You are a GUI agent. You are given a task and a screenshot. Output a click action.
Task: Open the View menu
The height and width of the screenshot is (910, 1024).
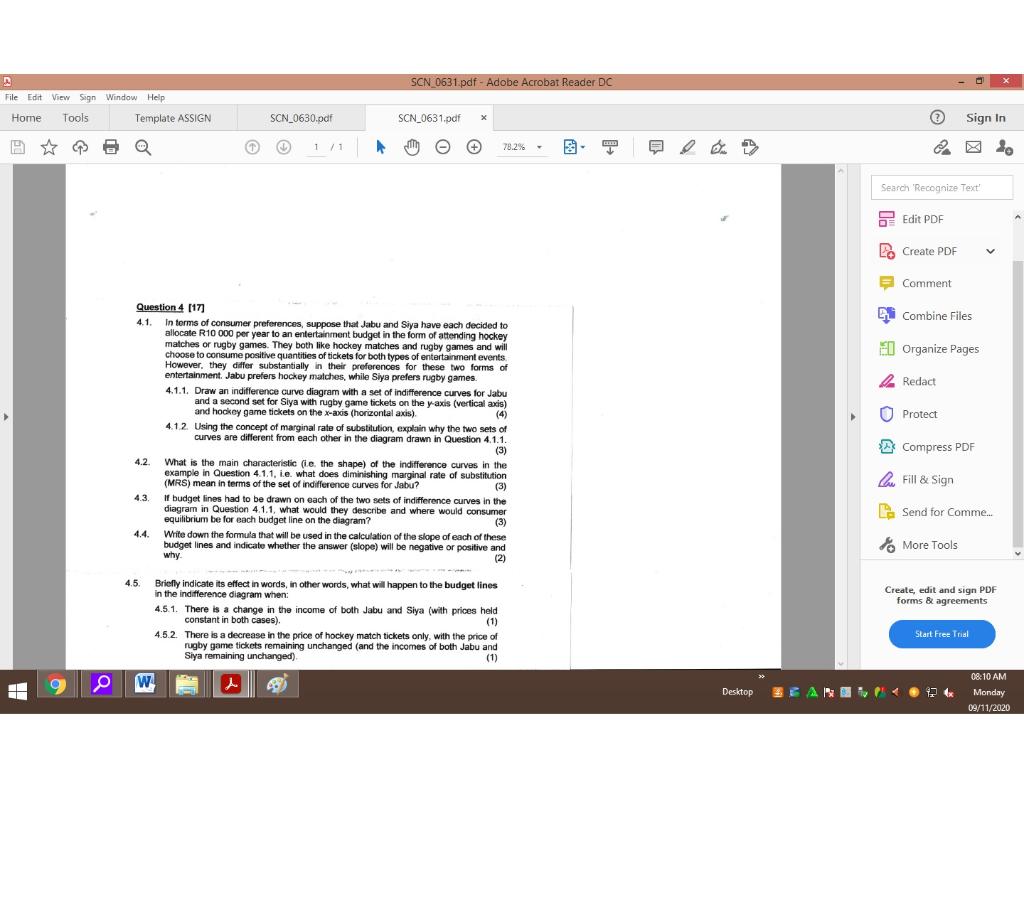tap(60, 97)
